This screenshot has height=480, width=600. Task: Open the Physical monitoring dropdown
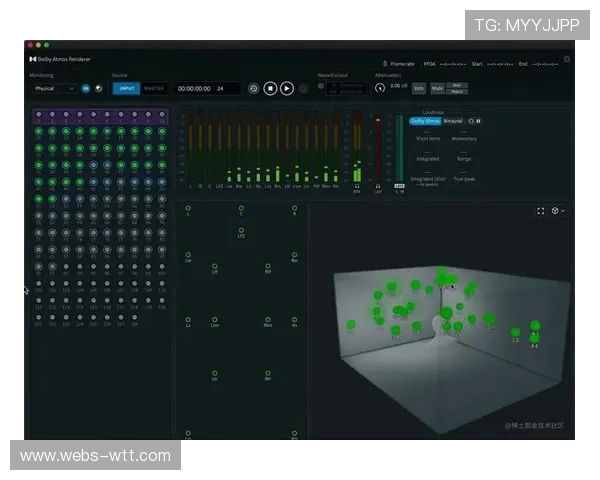(55, 88)
